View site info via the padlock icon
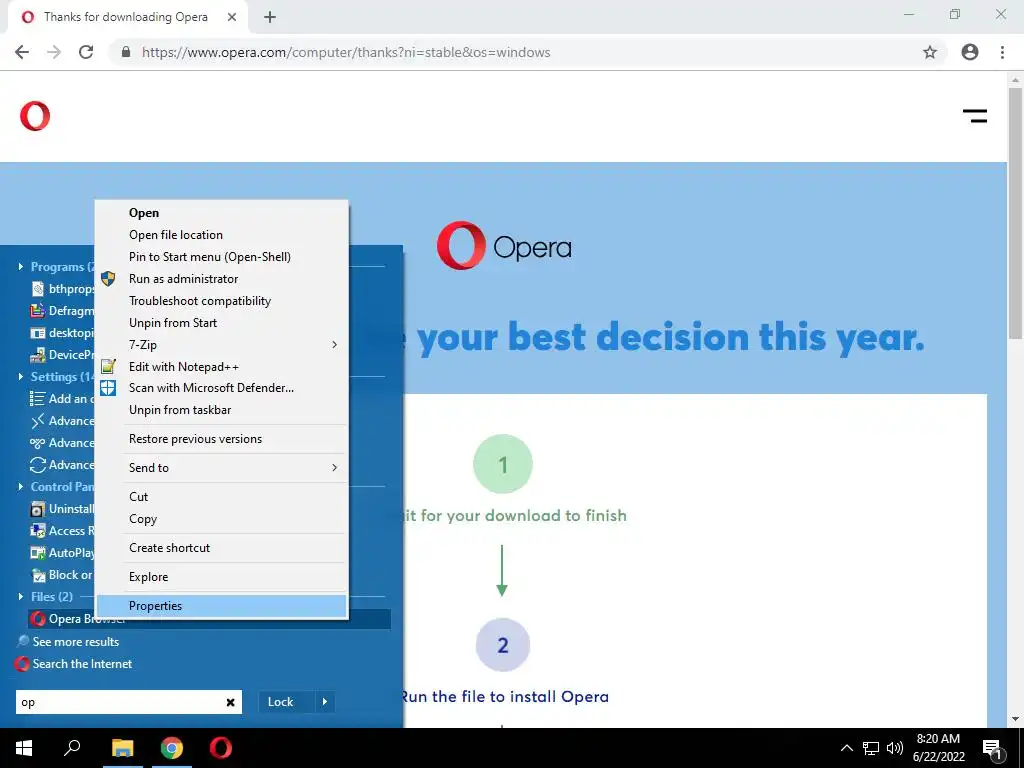The height and width of the screenshot is (768, 1024). click(x=126, y=52)
